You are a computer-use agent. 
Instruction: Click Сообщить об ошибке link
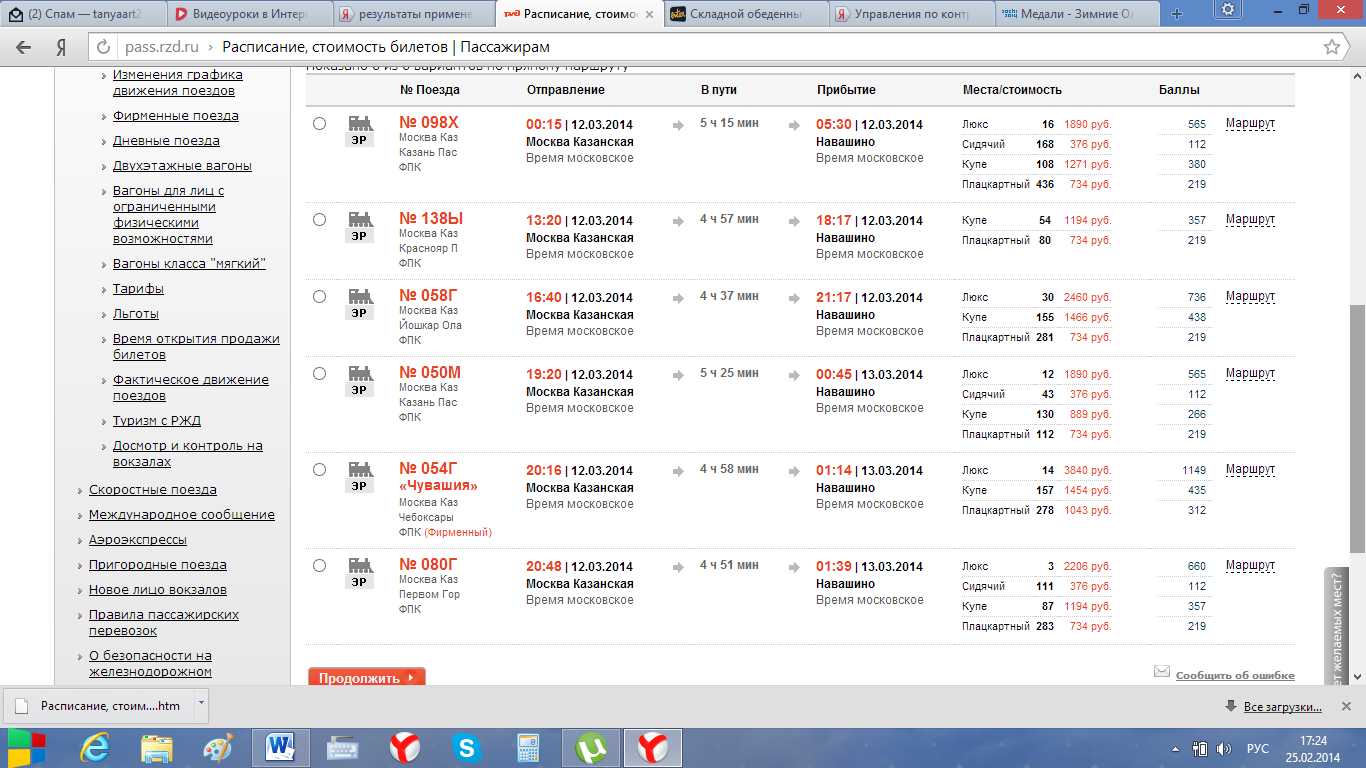pyautogui.click(x=1235, y=676)
